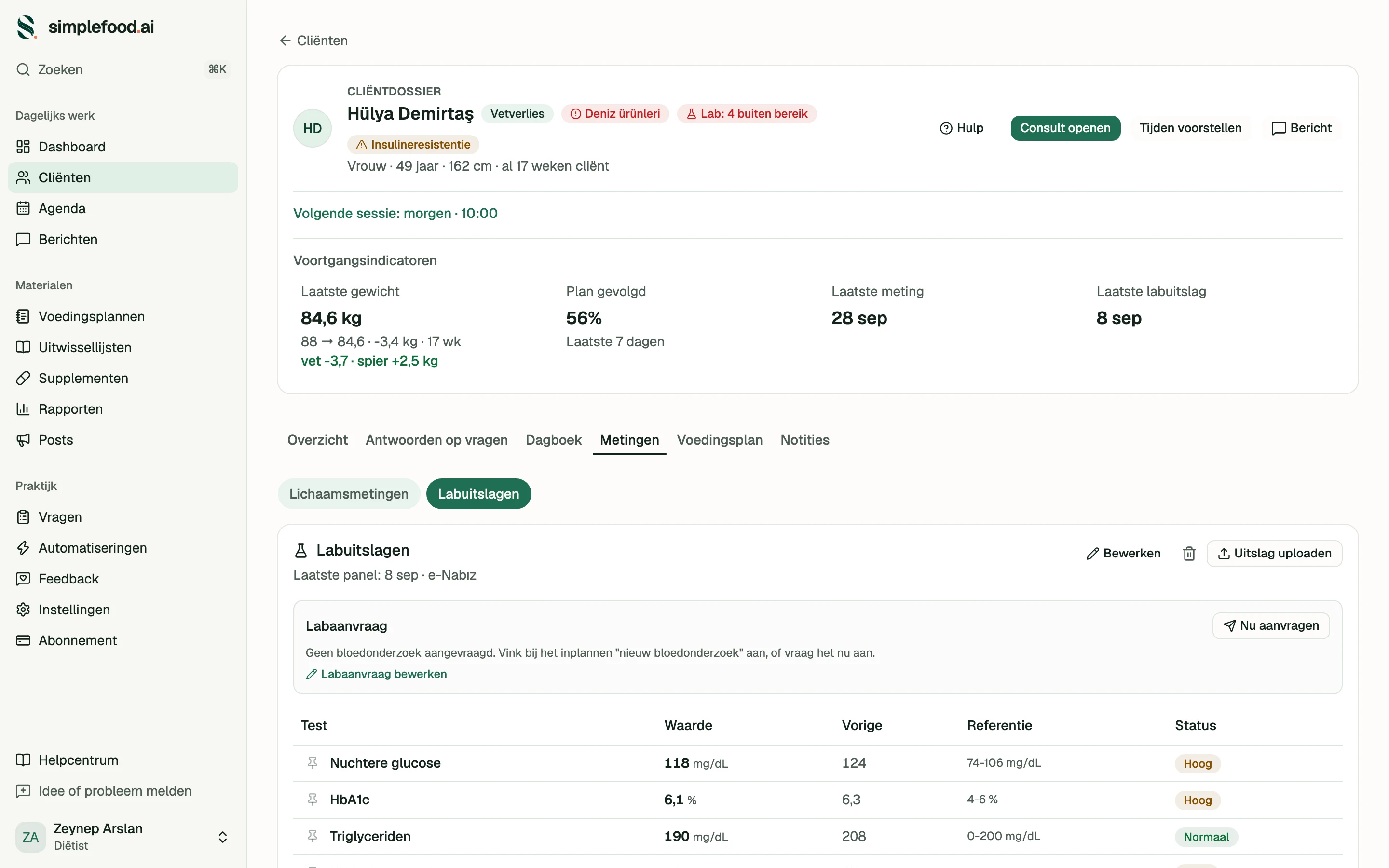Click Bewerken on lab results
The width and height of the screenshot is (1389, 868).
(x=1123, y=554)
